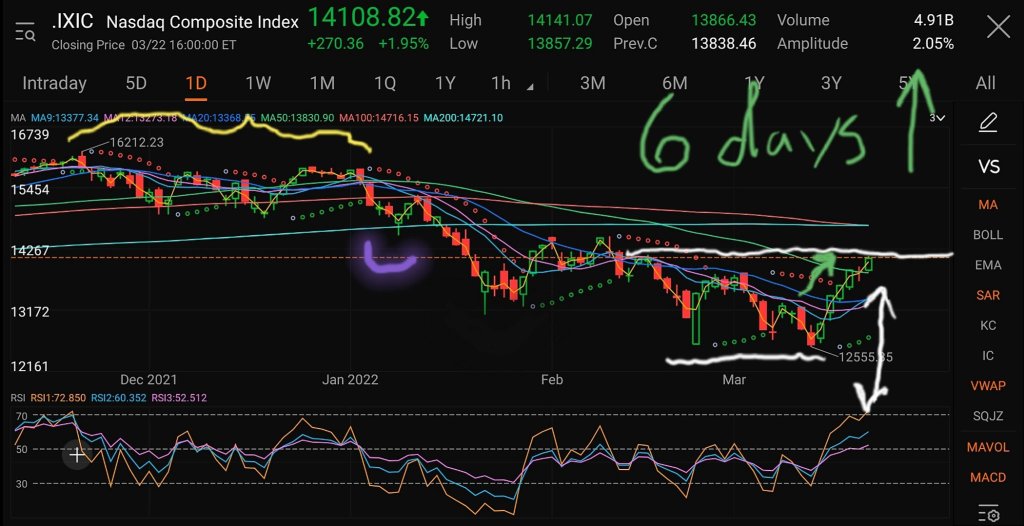Open the VS compare tool
This screenshot has height=526, width=1024.
tap(989, 167)
